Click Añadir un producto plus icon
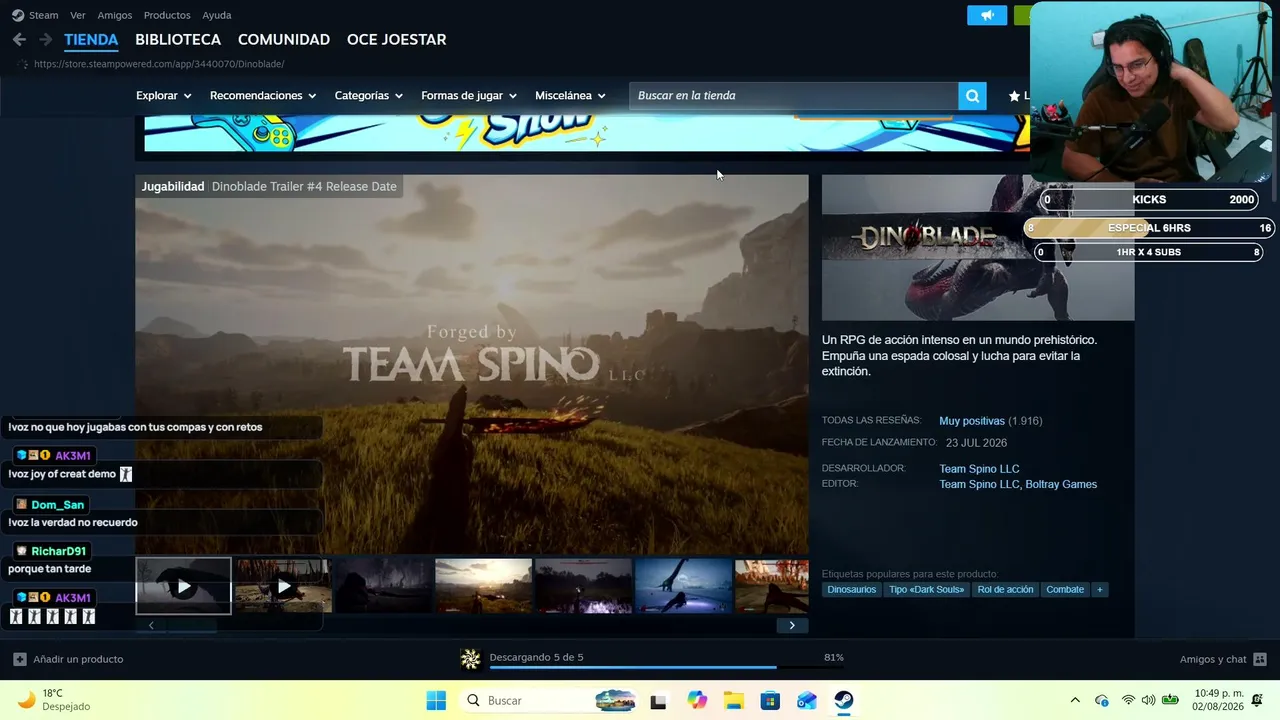Image resolution: width=1280 pixels, height=720 pixels. click(20, 660)
